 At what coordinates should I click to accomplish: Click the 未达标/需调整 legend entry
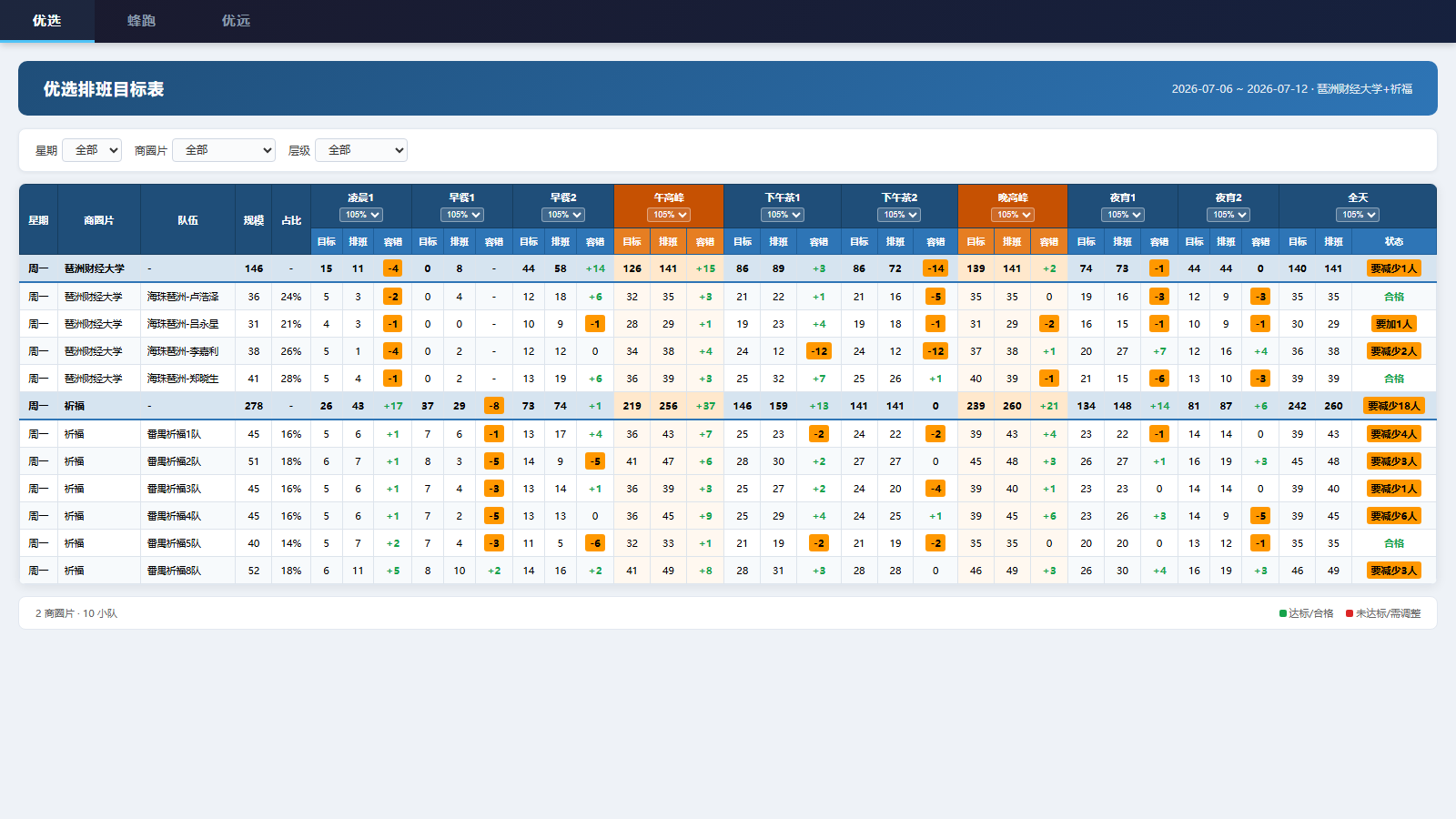(1383, 613)
